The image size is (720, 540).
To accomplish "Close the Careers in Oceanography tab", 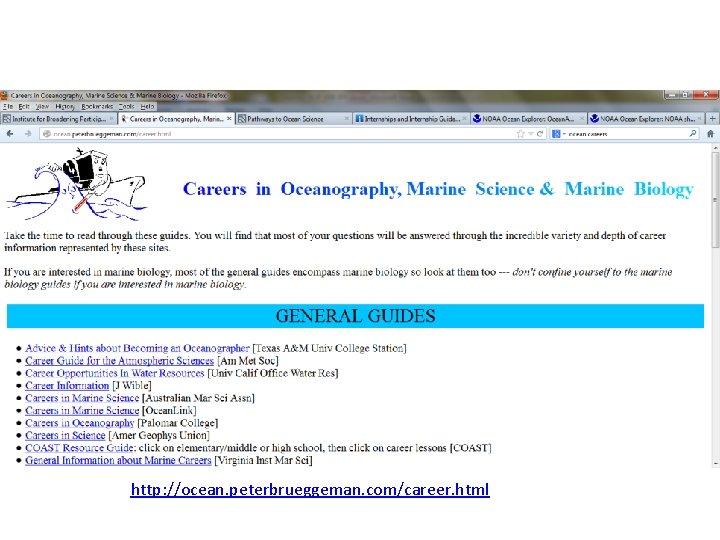I will 229,118.
